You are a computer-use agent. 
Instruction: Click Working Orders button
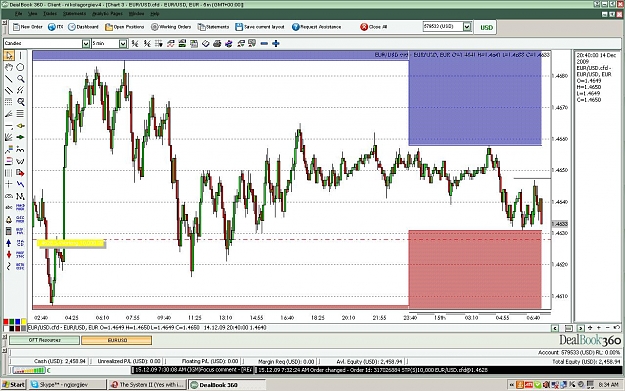tap(171, 27)
